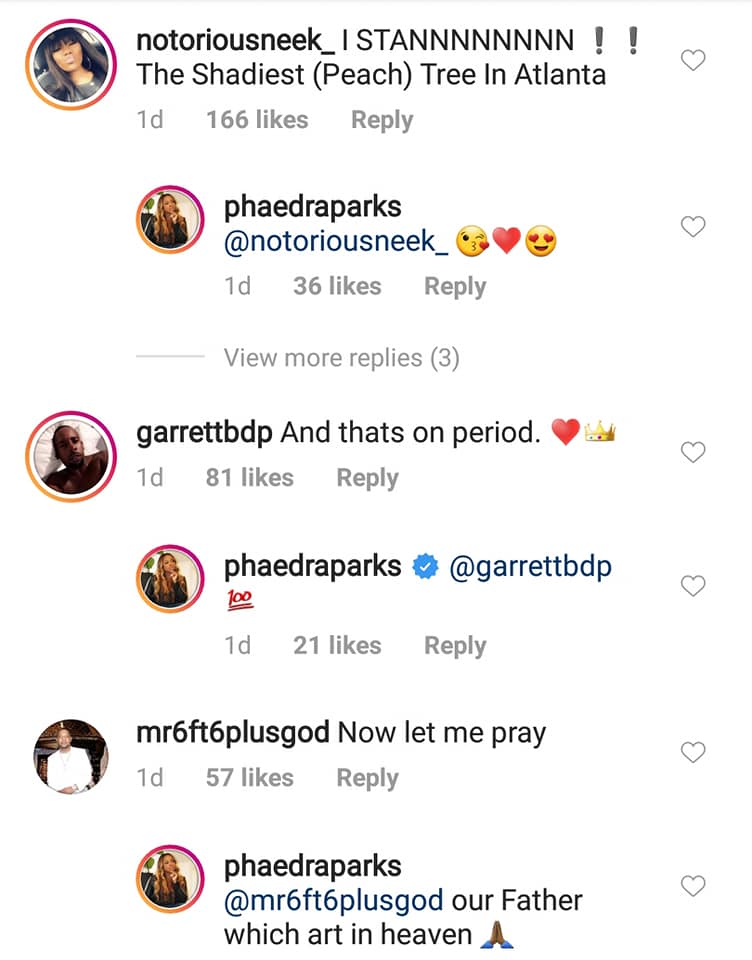Like phaedraparks' reply to notoriousneek_
The width and height of the screenshot is (752, 960).
tap(693, 227)
